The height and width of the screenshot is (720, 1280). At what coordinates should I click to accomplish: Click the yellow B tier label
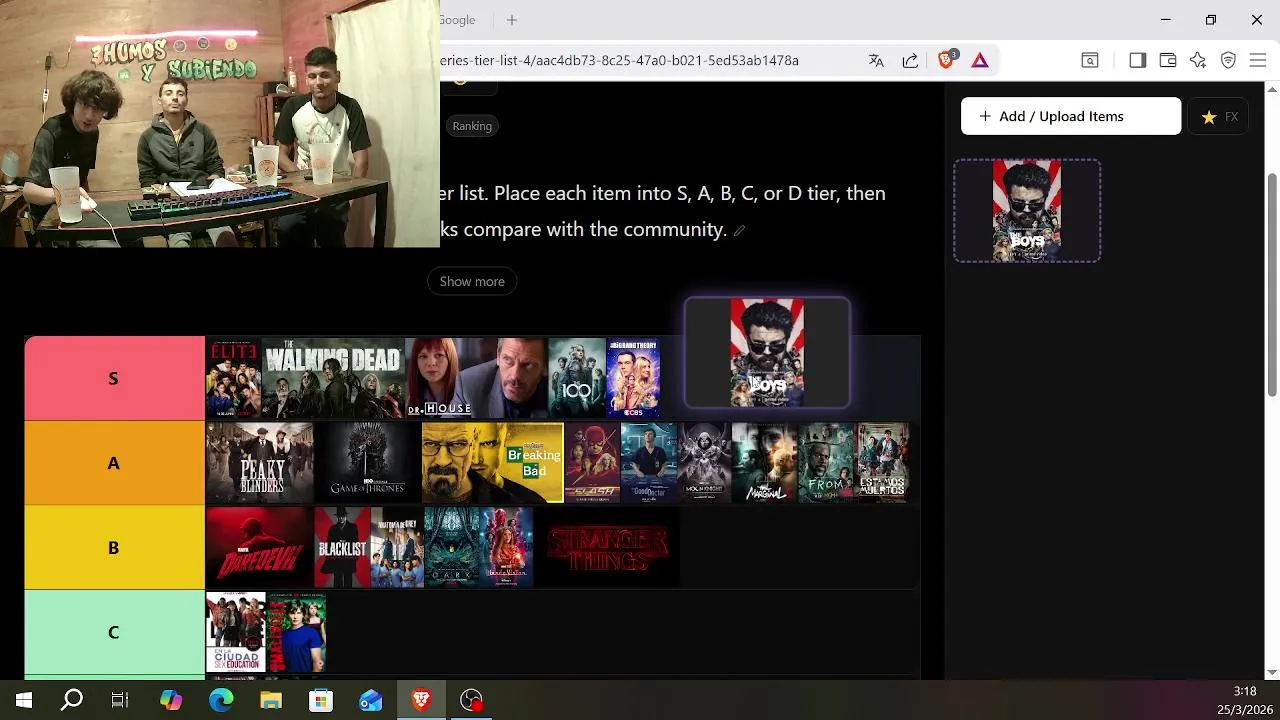(114, 547)
